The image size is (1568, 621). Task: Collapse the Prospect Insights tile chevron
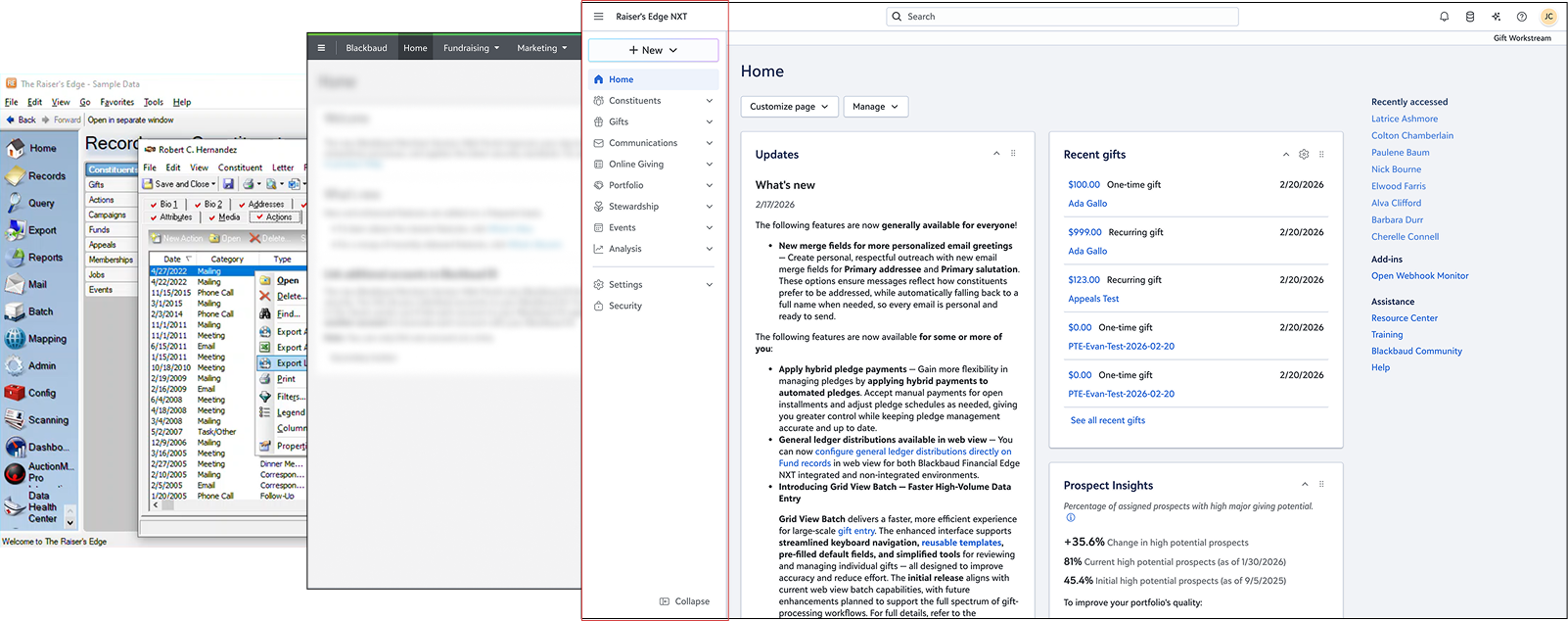click(x=1304, y=484)
